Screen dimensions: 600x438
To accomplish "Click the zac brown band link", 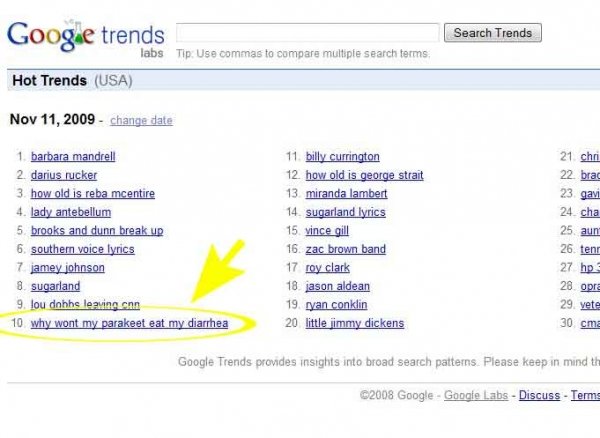I will pyautogui.click(x=346, y=249).
